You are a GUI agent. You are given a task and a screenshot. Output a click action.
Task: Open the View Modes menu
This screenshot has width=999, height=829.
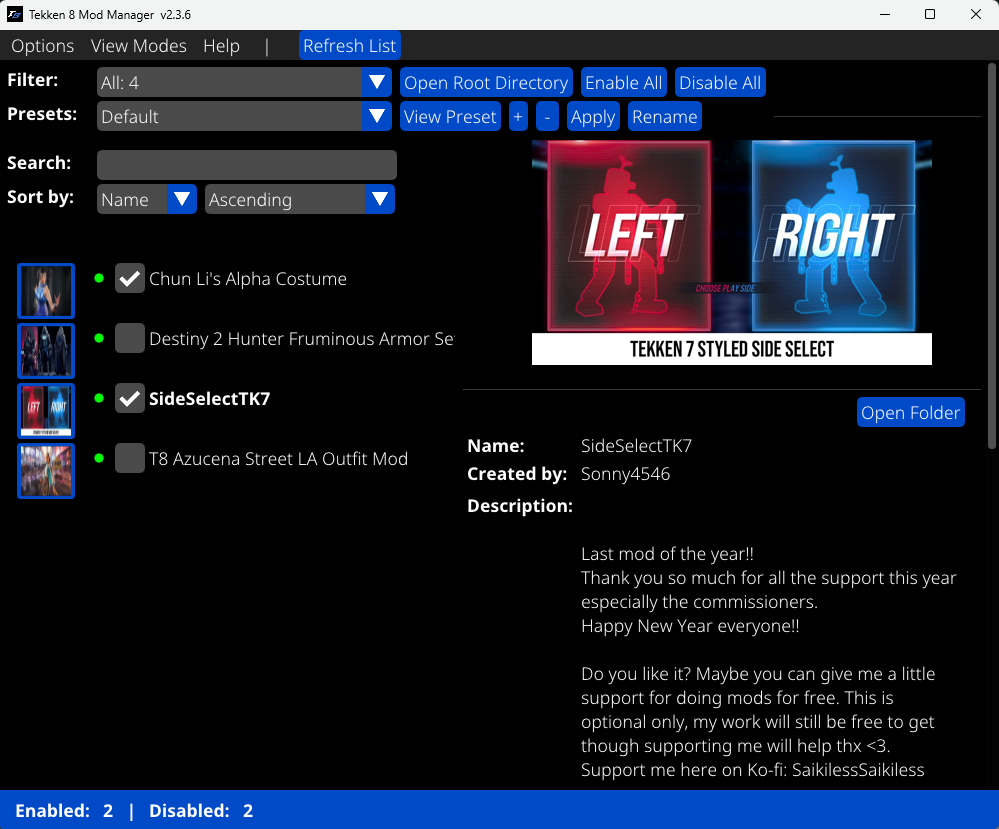(x=138, y=46)
